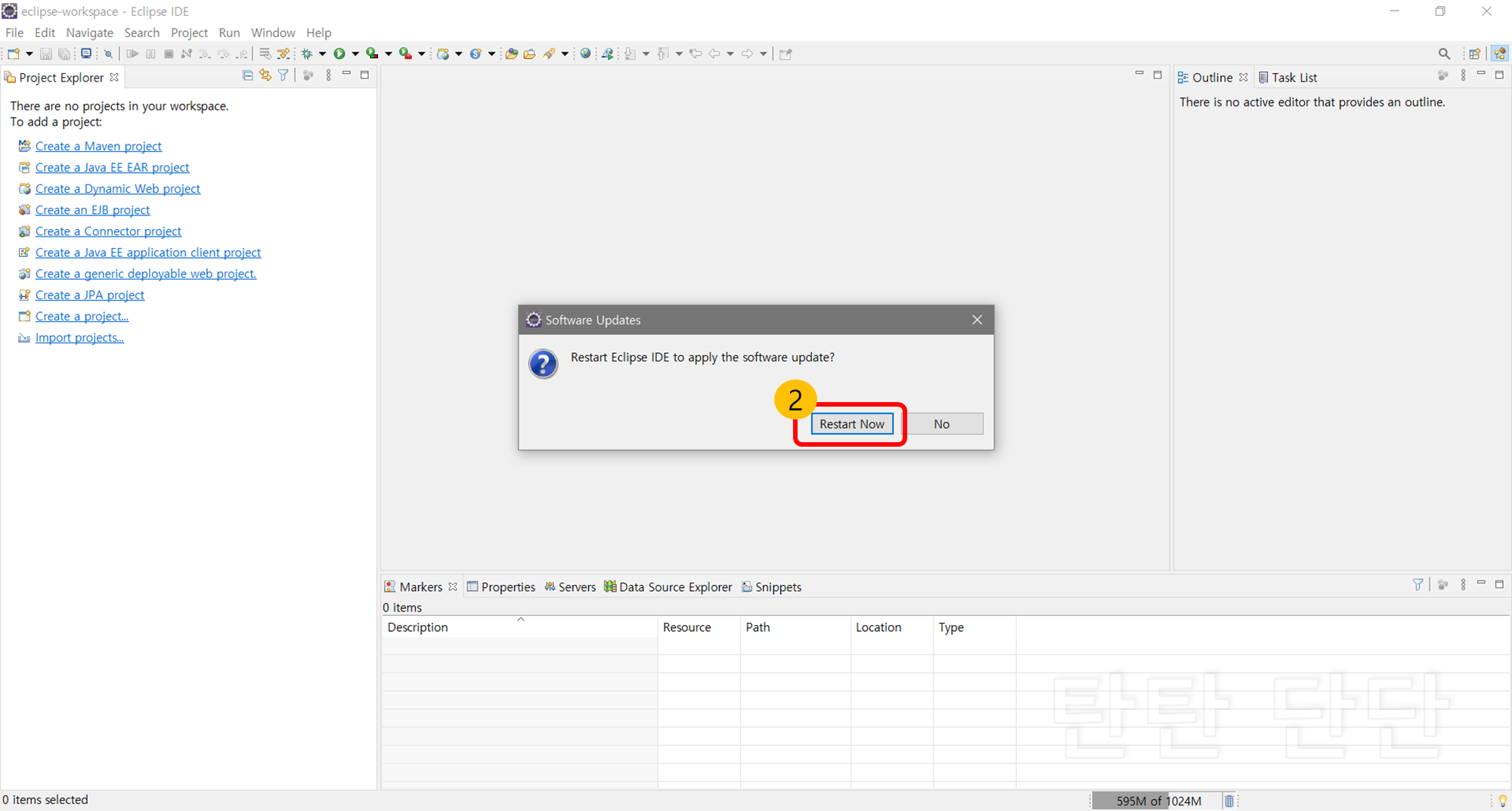Open the File menu
Viewport: 1512px width, 811px height.
pos(14,33)
